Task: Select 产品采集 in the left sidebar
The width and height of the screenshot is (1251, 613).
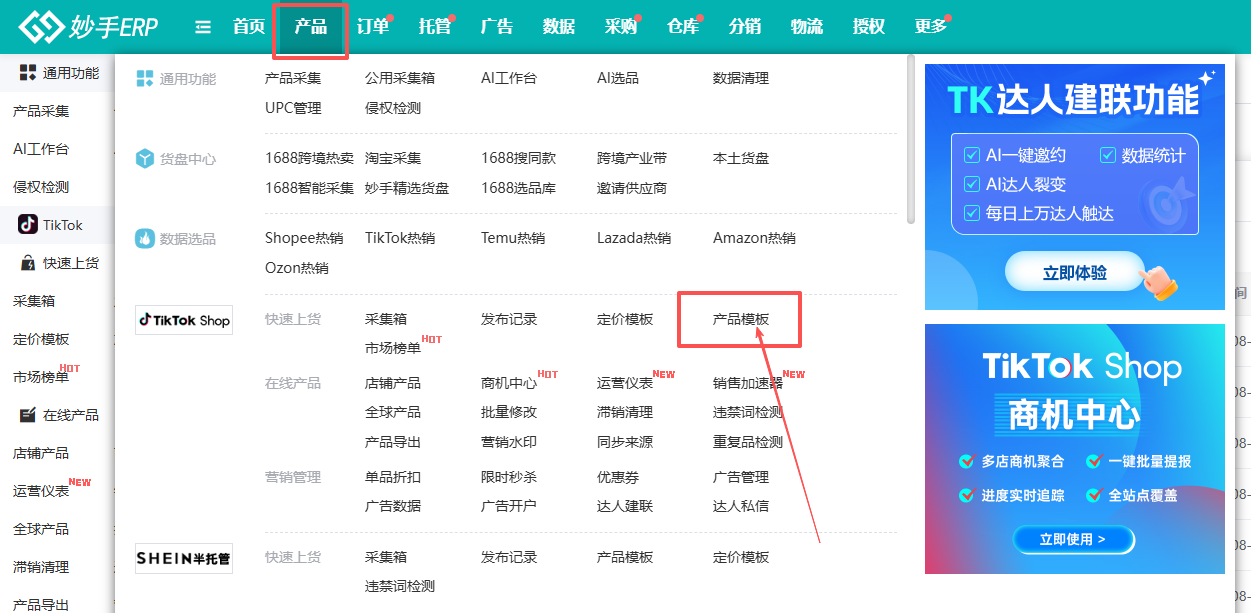Action: 41,111
